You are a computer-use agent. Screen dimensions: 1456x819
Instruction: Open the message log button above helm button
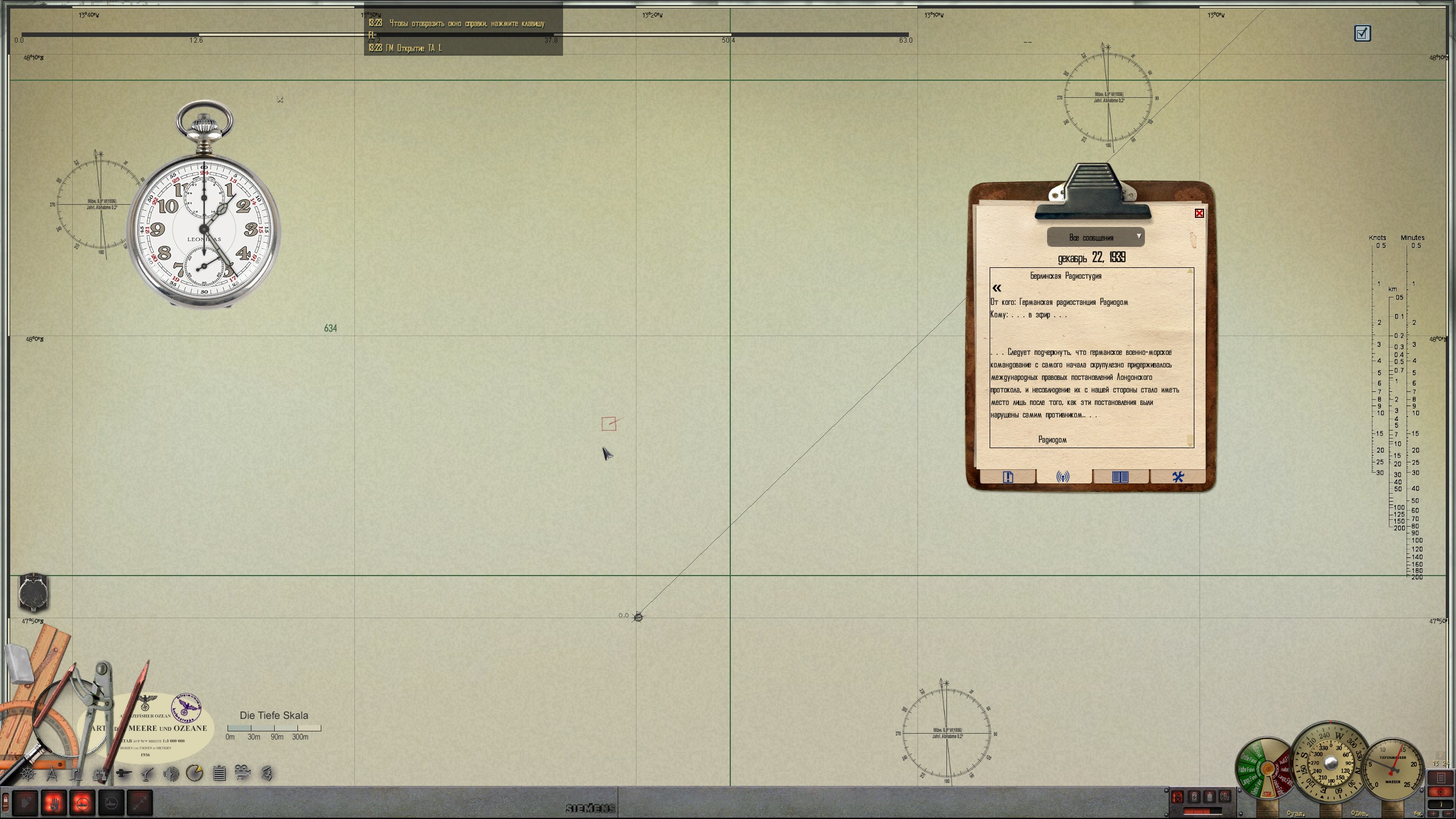[x=1441, y=777]
